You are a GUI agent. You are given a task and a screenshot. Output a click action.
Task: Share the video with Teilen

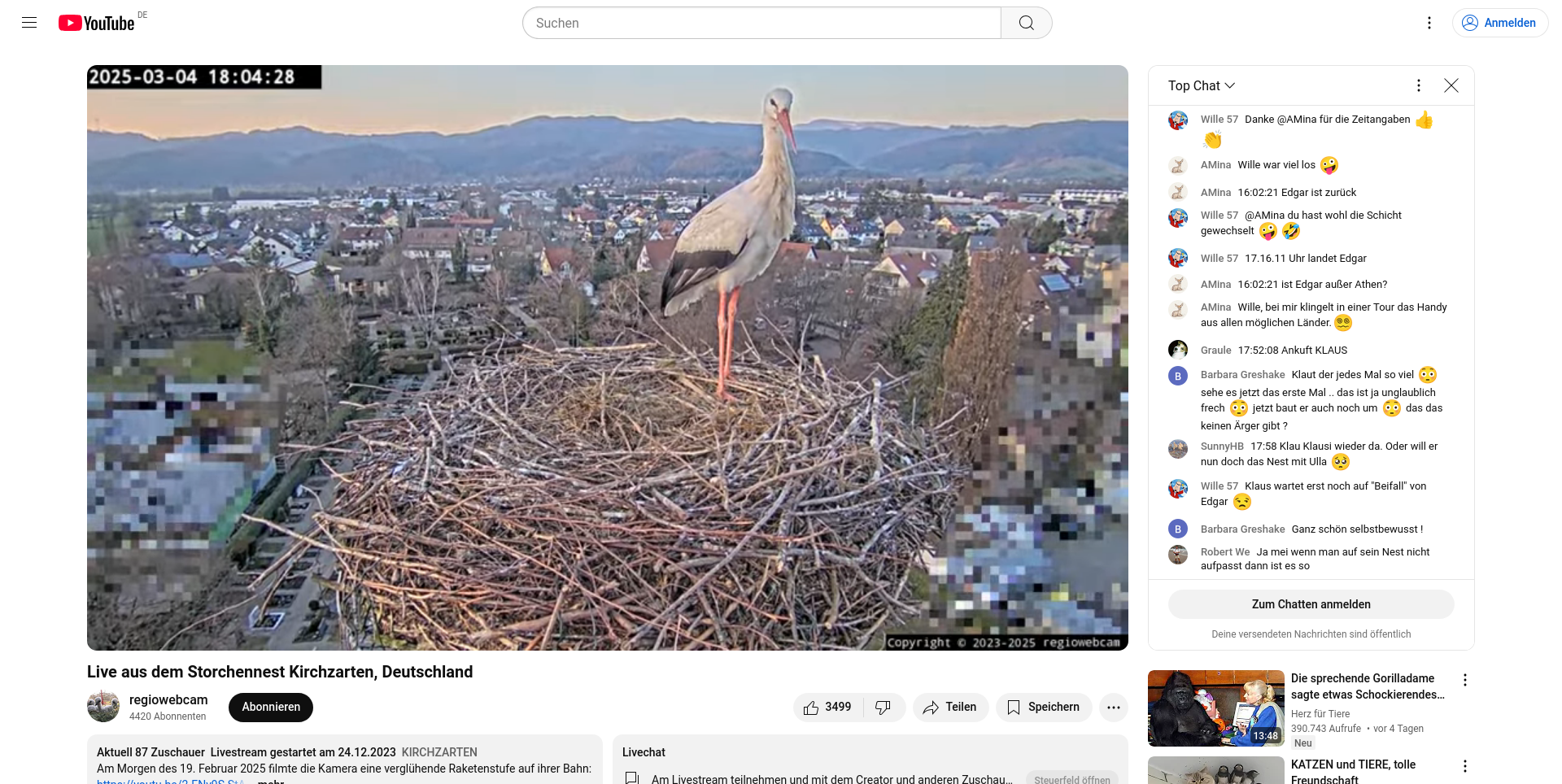click(950, 708)
